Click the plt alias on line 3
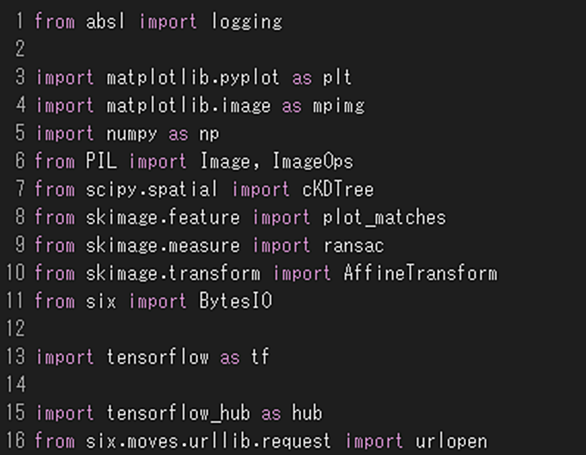Image resolution: width=586 pixels, height=455 pixels. (x=337, y=78)
